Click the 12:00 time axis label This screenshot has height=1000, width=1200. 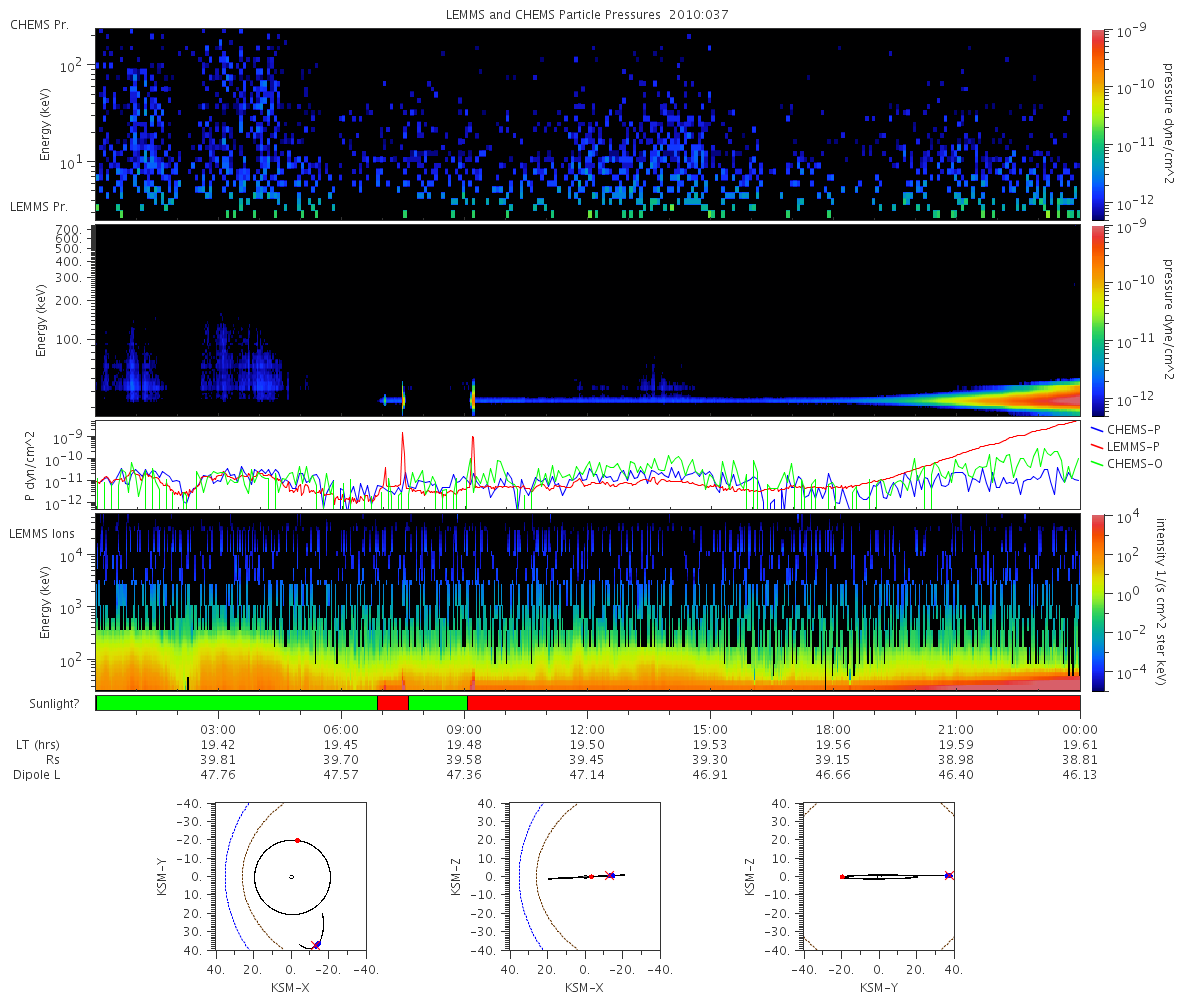(x=588, y=729)
